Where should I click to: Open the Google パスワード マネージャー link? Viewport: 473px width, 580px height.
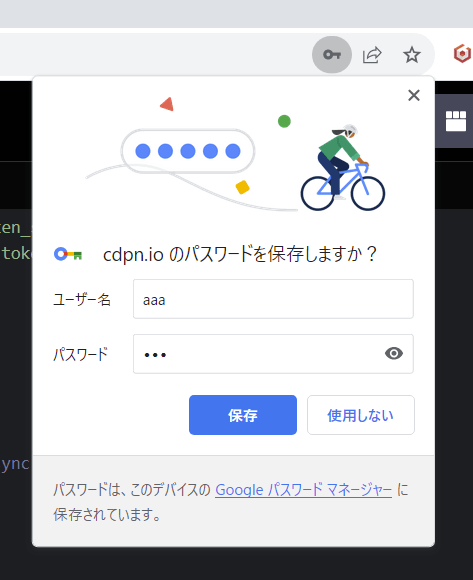coord(304,490)
